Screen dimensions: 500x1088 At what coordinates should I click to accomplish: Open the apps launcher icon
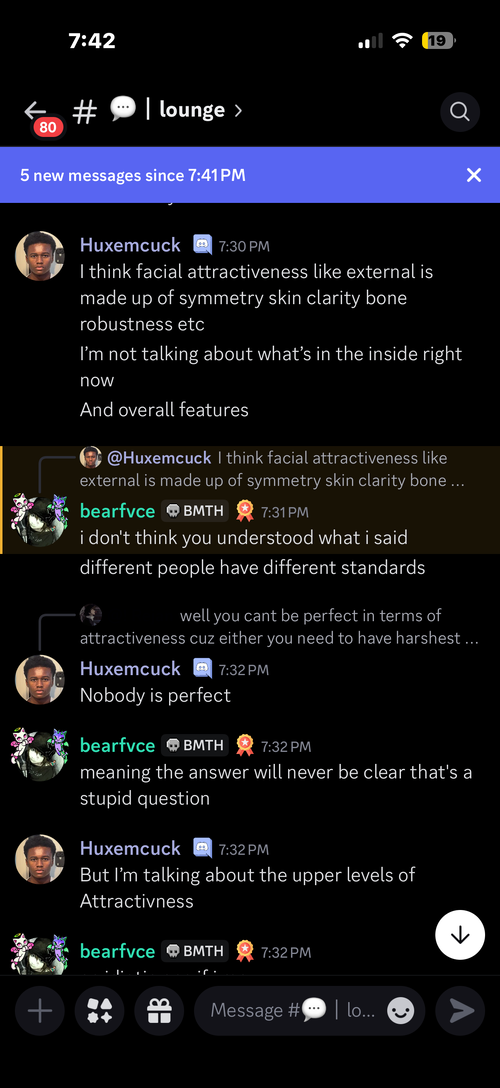(x=100, y=1011)
